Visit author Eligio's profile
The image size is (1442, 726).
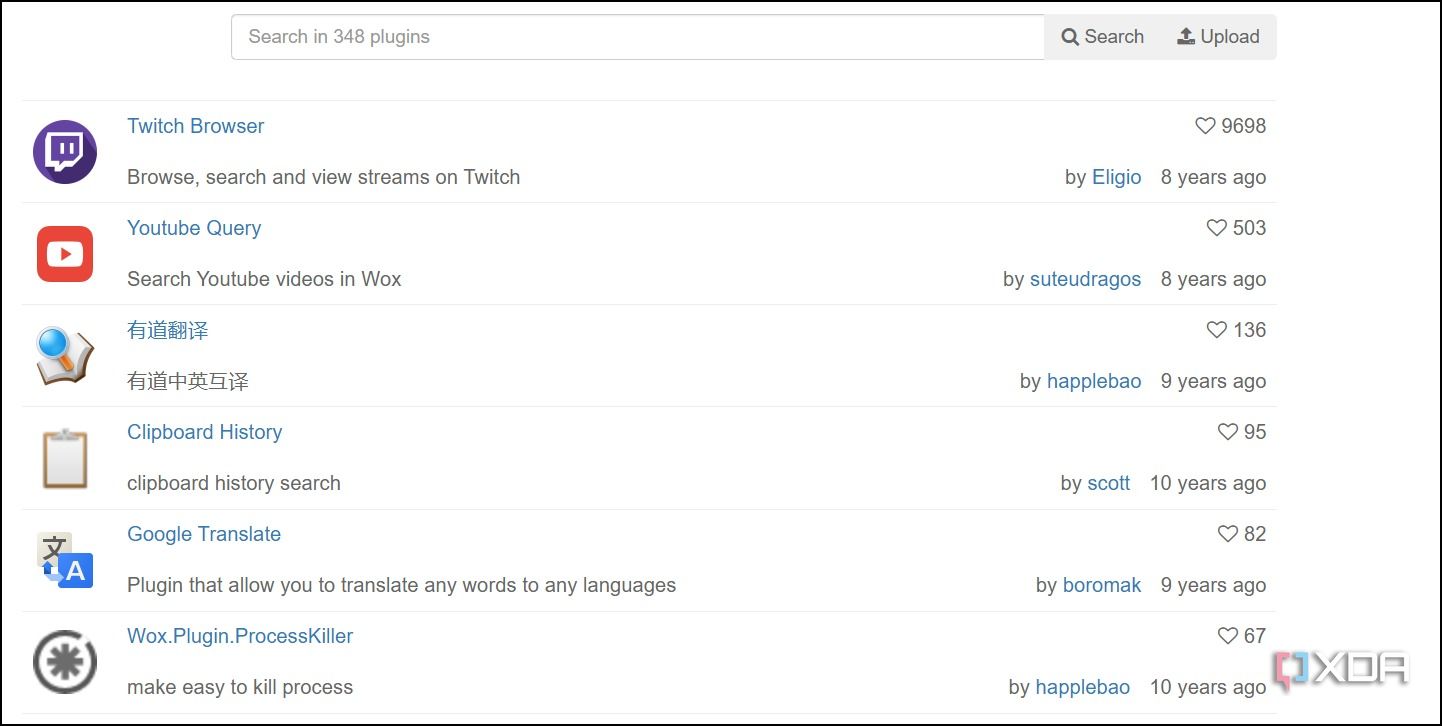tap(1117, 177)
